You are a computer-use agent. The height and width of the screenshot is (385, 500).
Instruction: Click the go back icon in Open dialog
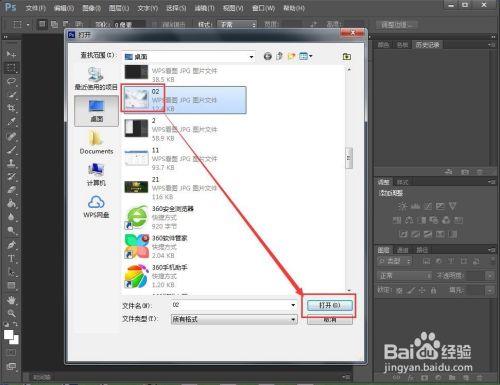tap(268, 56)
